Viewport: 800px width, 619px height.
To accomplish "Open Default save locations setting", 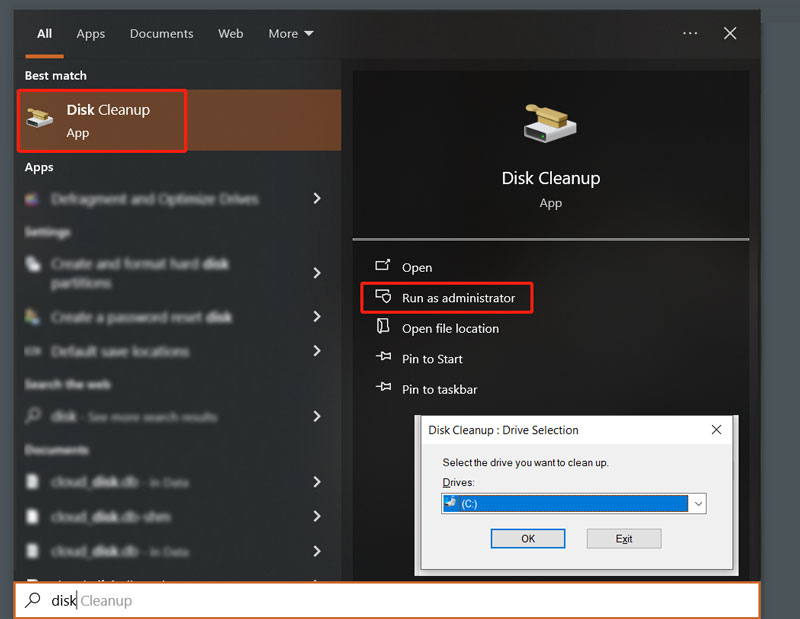I will coord(120,352).
